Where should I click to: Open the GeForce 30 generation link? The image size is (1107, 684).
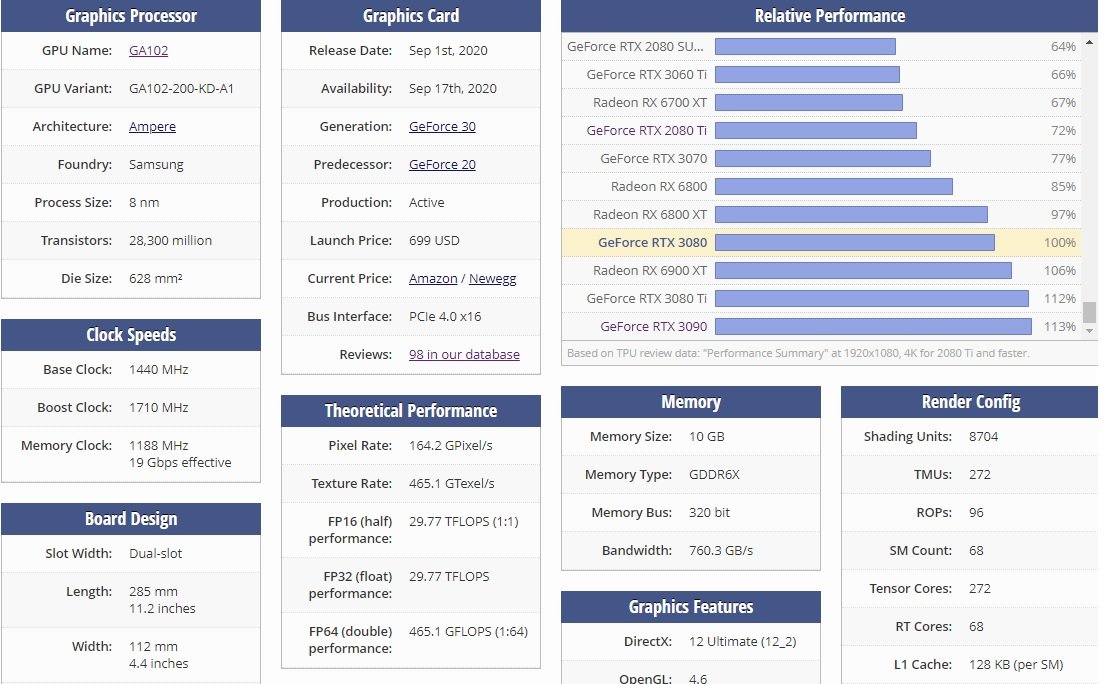(x=442, y=126)
